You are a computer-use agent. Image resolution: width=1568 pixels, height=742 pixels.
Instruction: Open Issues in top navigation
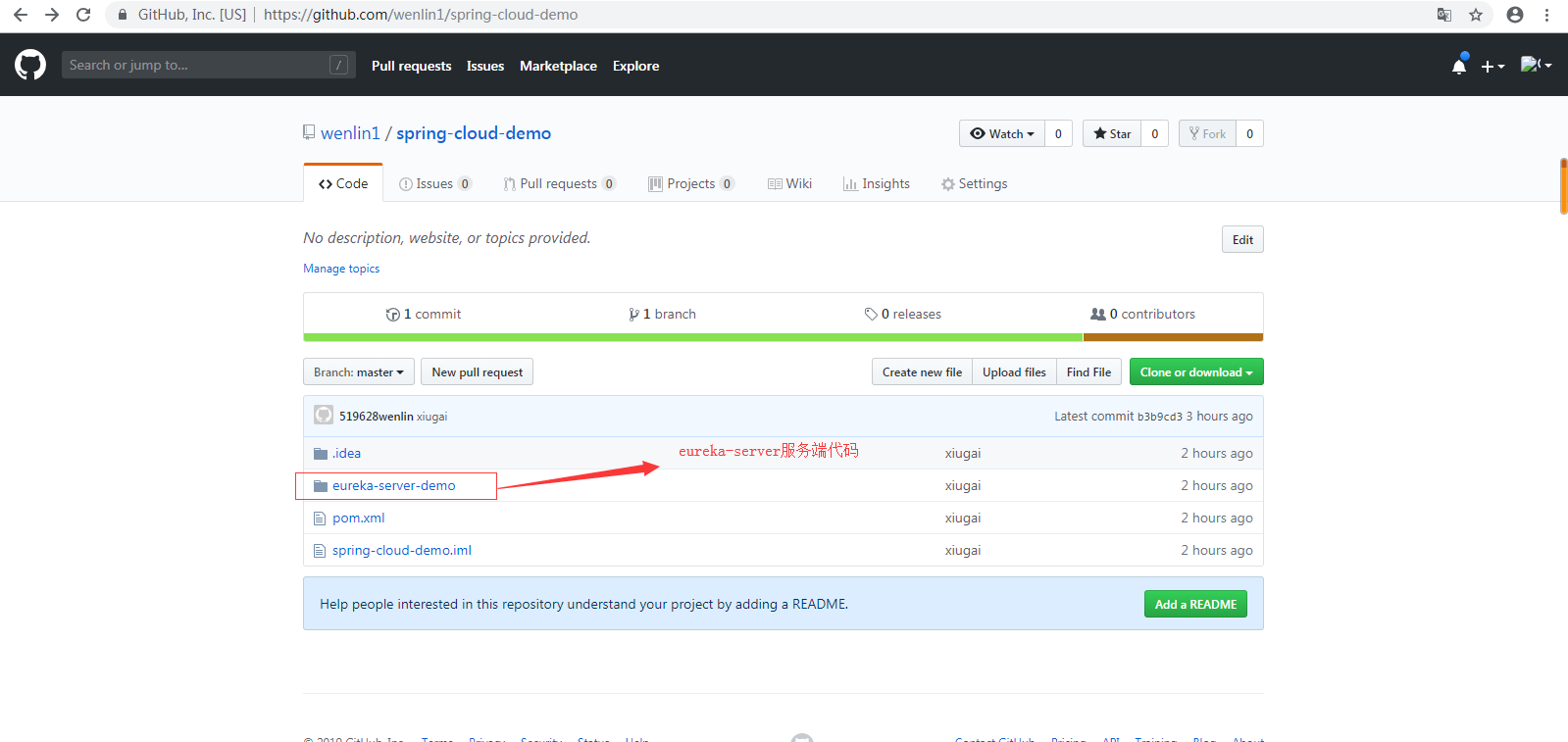[x=485, y=66]
